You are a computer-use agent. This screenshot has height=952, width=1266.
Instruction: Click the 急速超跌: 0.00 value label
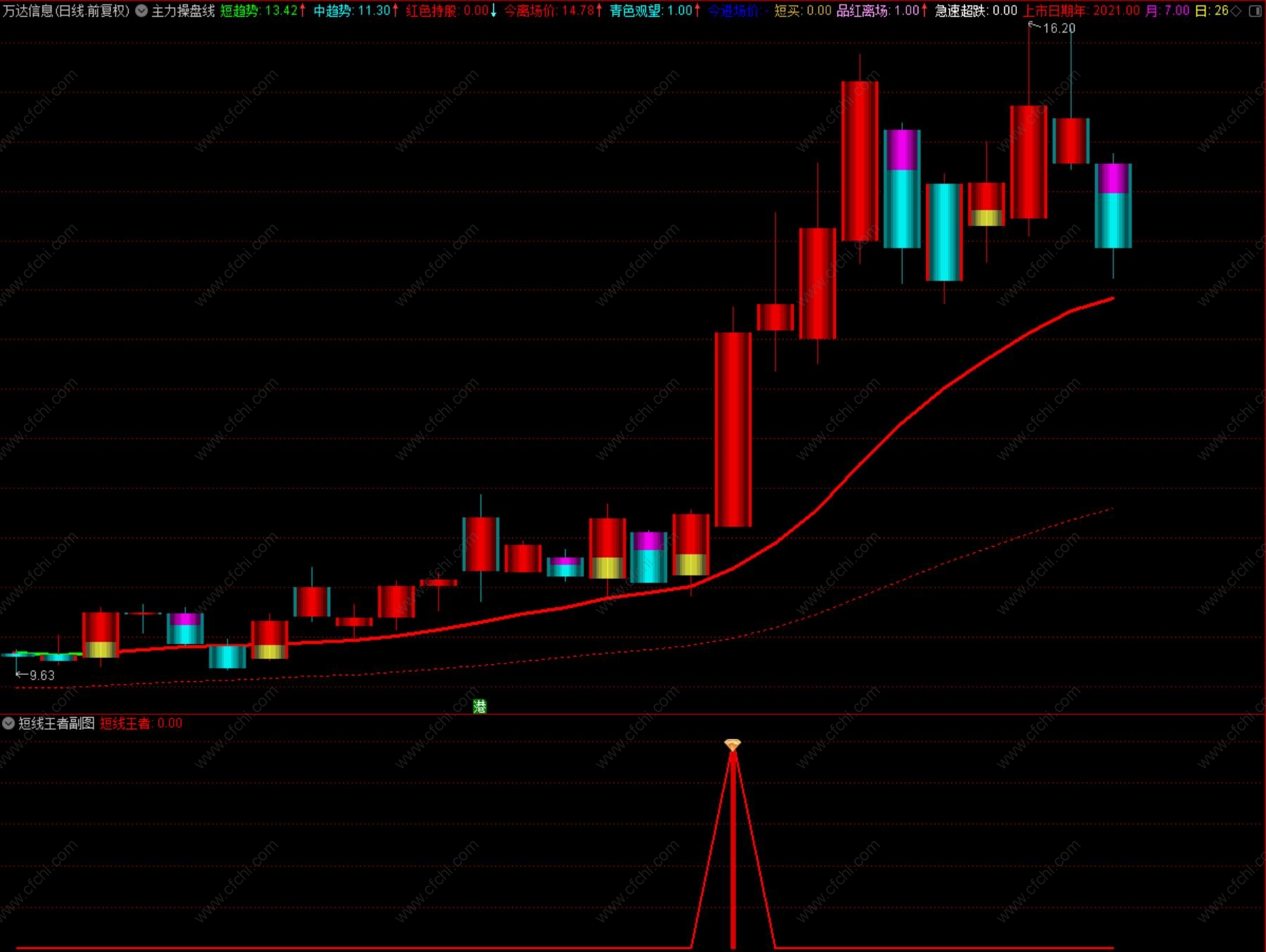coord(976,11)
